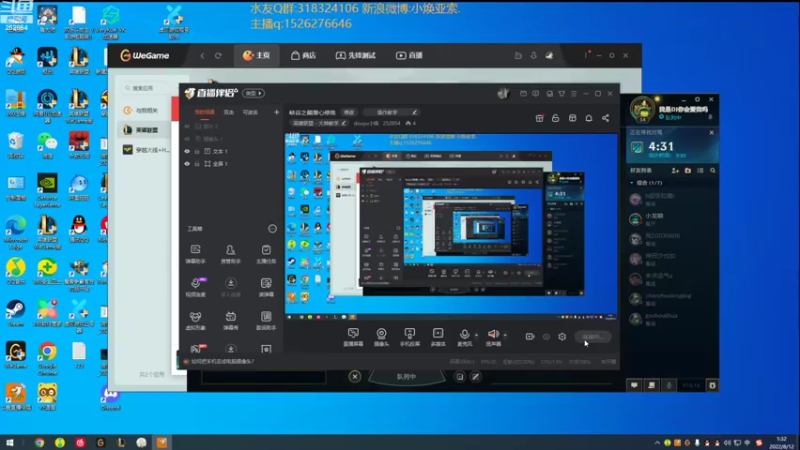800x450 pixels.
Task: Click add folder icon in League friends list
Action: point(688,170)
